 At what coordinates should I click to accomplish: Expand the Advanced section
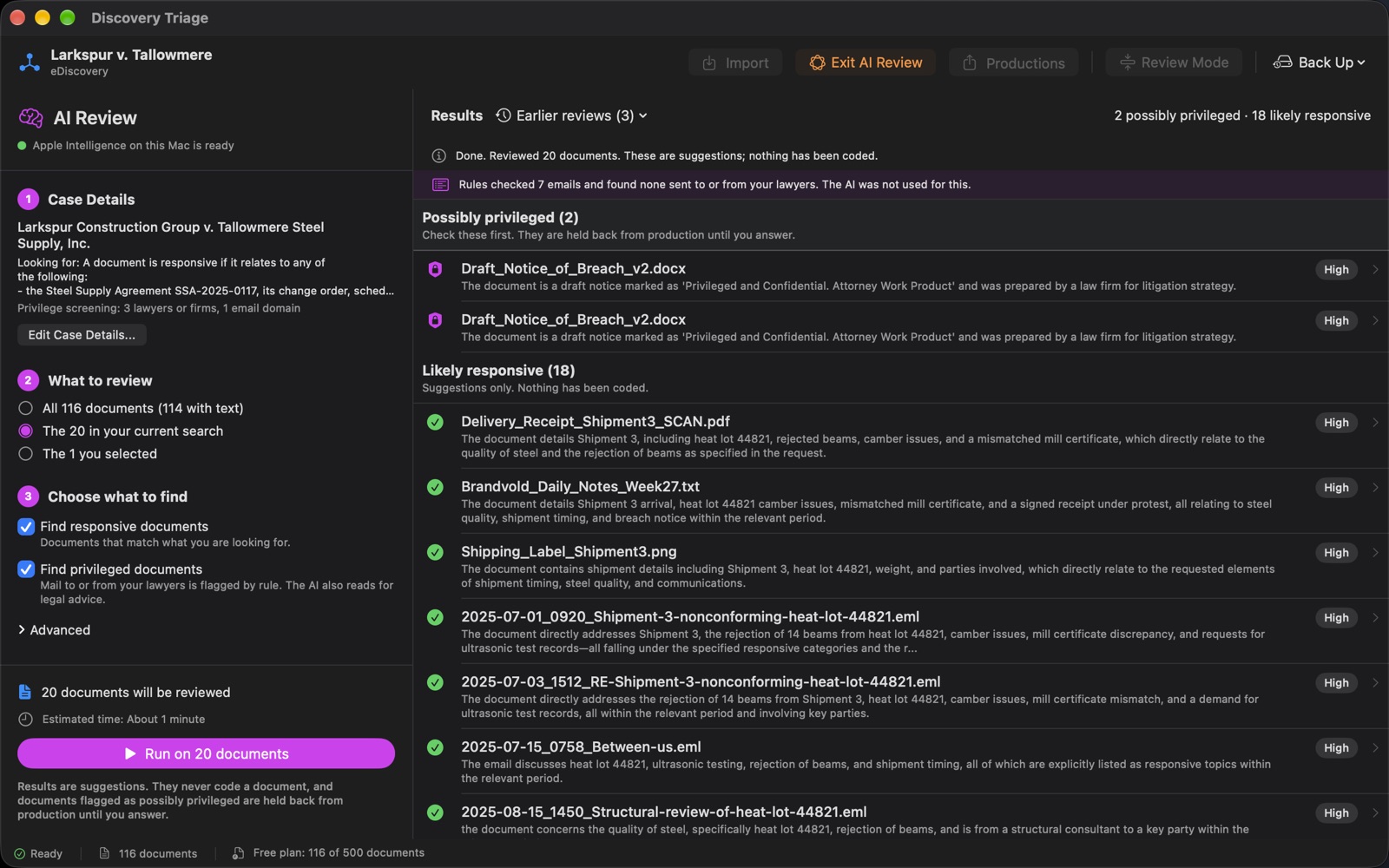pyautogui.click(x=54, y=630)
